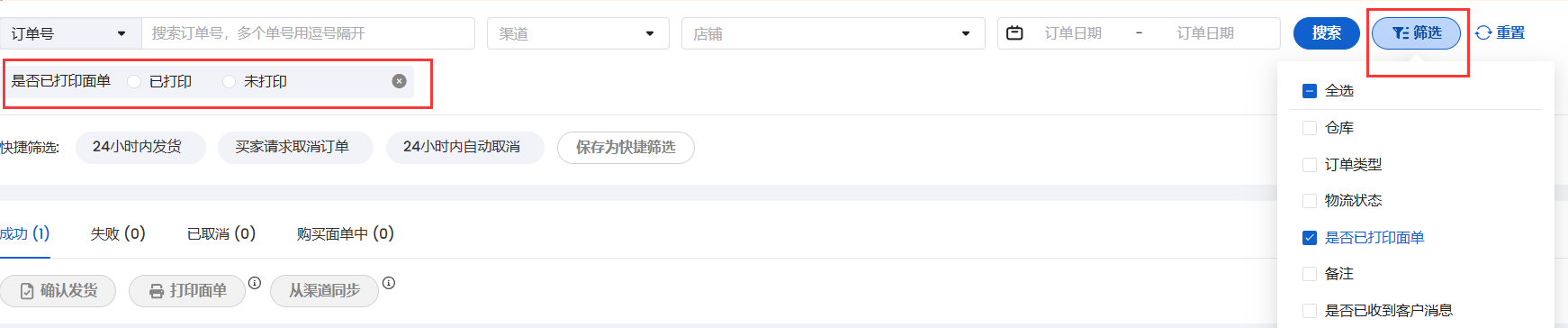The width and height of the screenshot is (1568, 328).
Task: Click the calendar icon in date range field
Action: pos(1014,33)
